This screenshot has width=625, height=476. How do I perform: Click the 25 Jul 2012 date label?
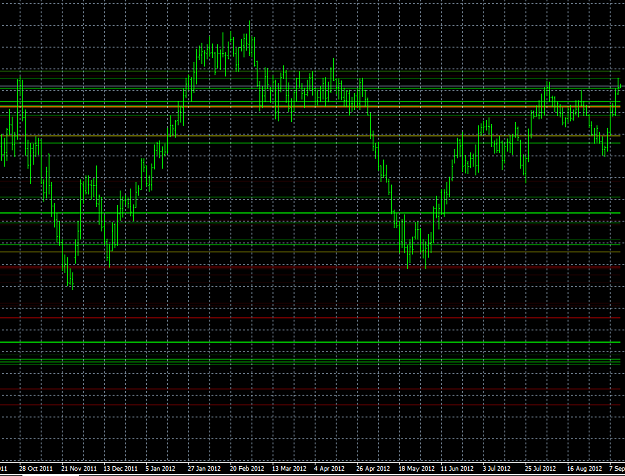tap(540, 468)
